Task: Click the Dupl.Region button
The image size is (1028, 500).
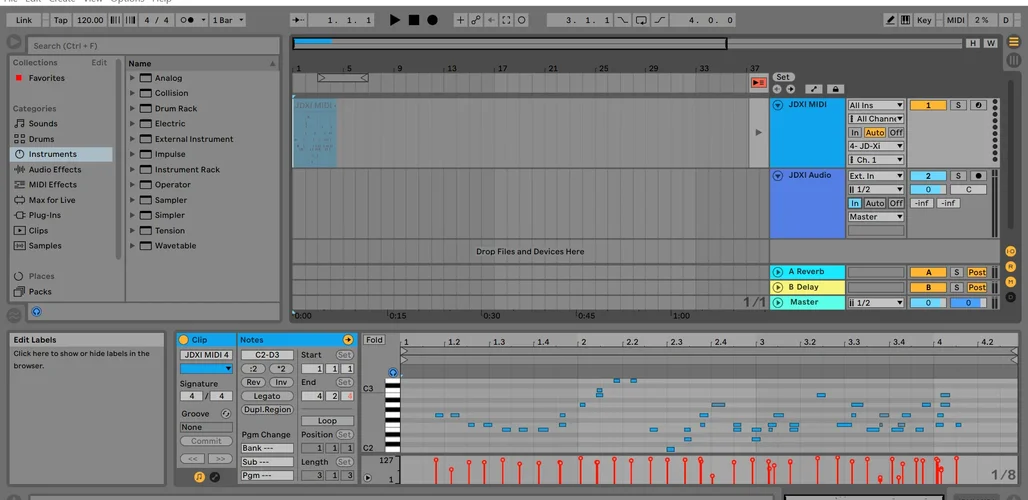Action: tap(267, 410)
